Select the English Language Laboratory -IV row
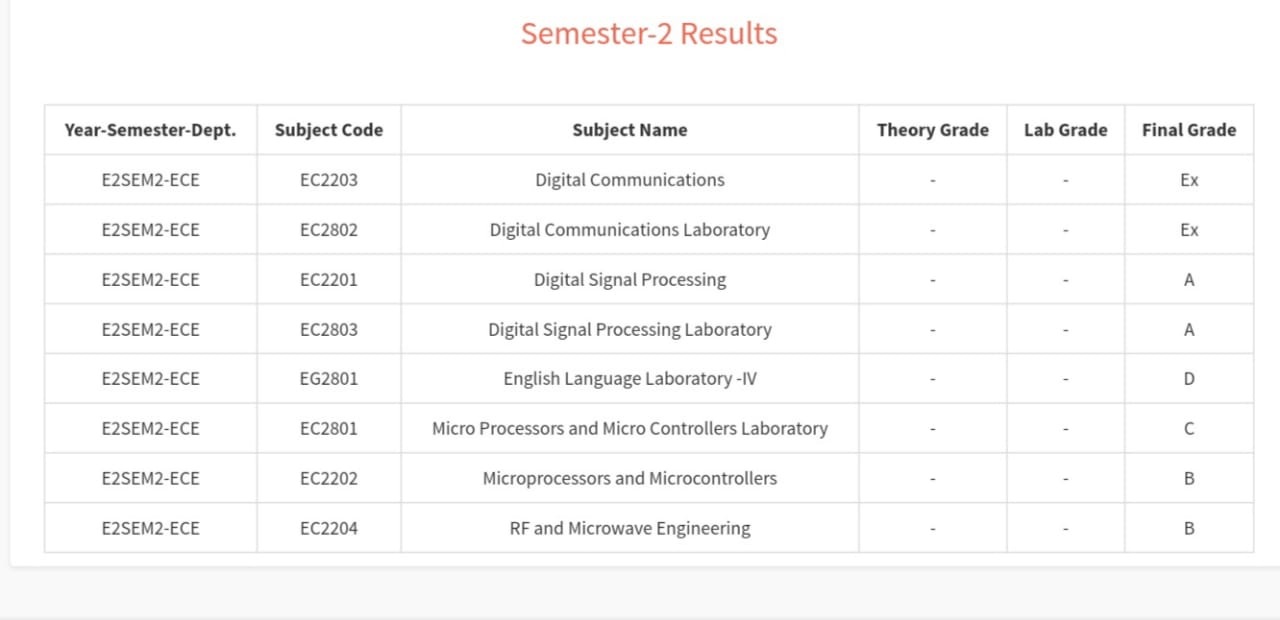Screen dimensions: 1280x620 pyautogui.click(x=649, y=379)
